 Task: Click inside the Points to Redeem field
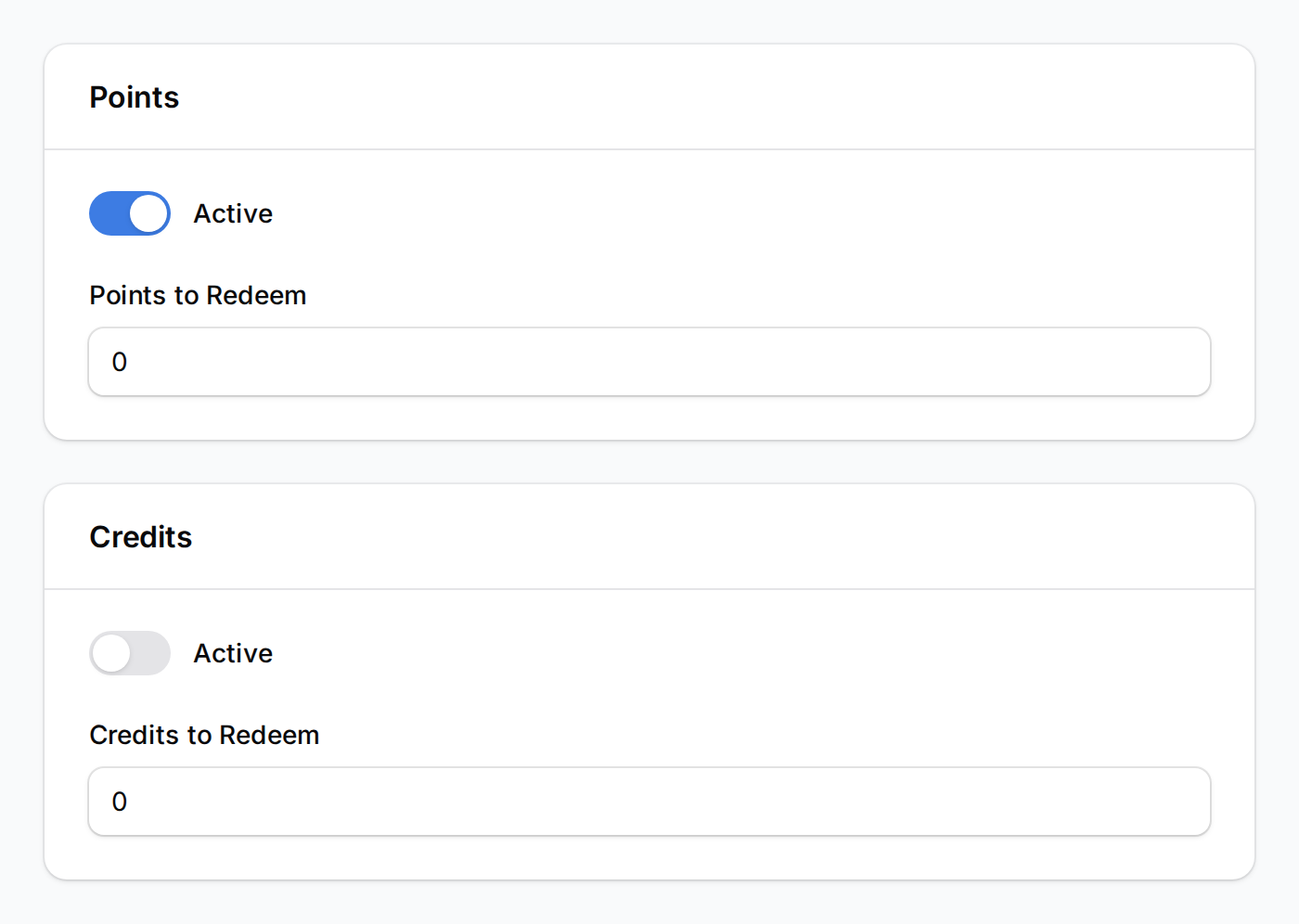tap(649, 362)
